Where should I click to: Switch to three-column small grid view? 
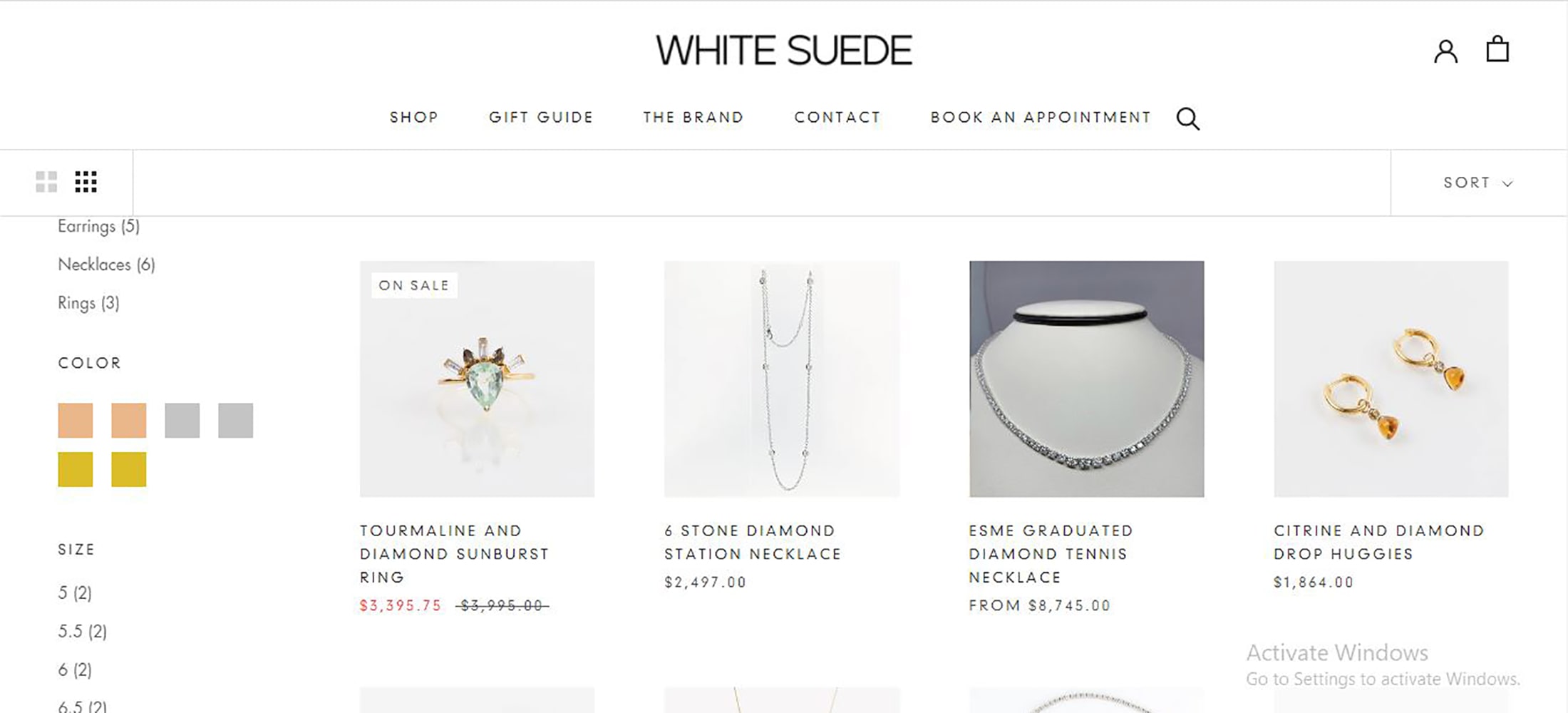(x=86, y=182)
